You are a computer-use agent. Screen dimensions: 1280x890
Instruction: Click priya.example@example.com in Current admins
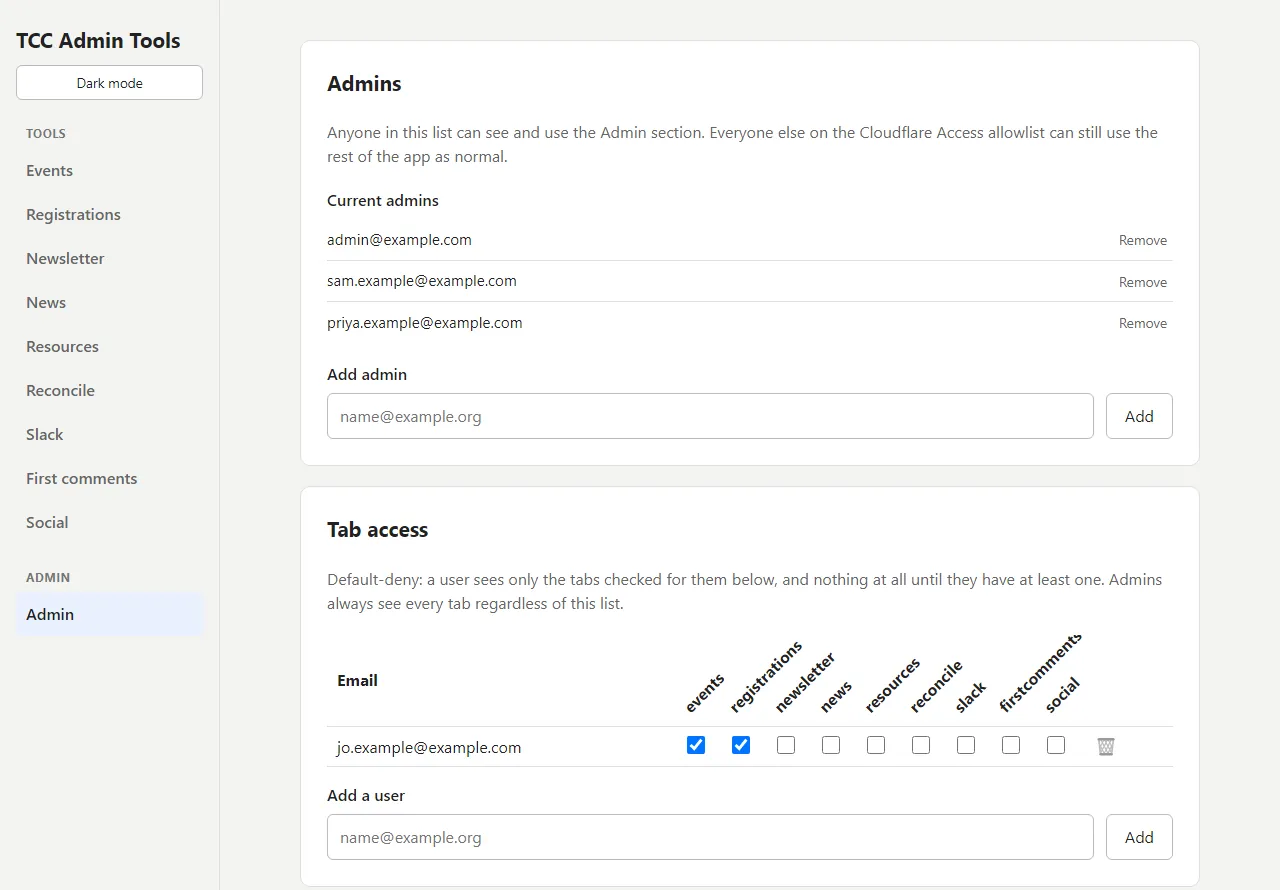point(425,323)
